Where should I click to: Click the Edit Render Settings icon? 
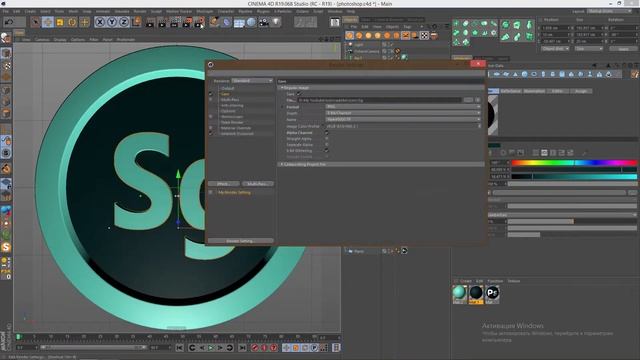(200, 22)
